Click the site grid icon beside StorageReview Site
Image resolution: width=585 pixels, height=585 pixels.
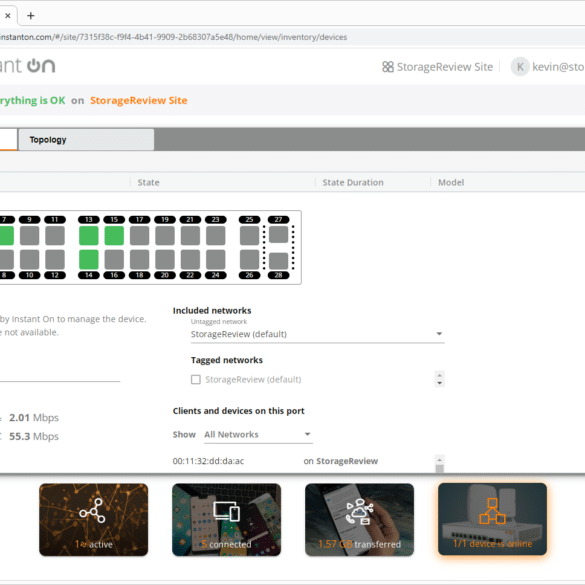[x=388, y=67]
